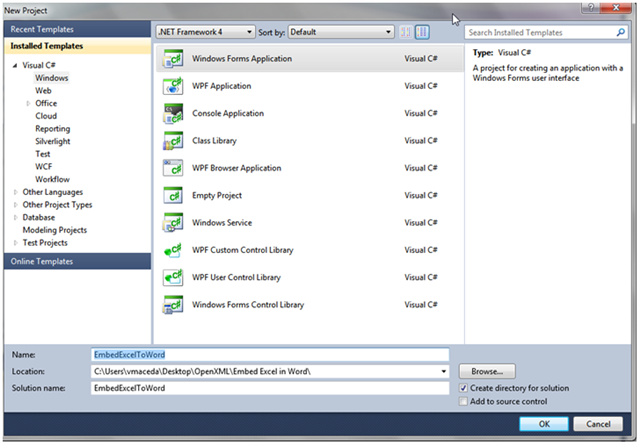
Task: Select Windows Forms Control Library name
Action: (x=248, y=305)
